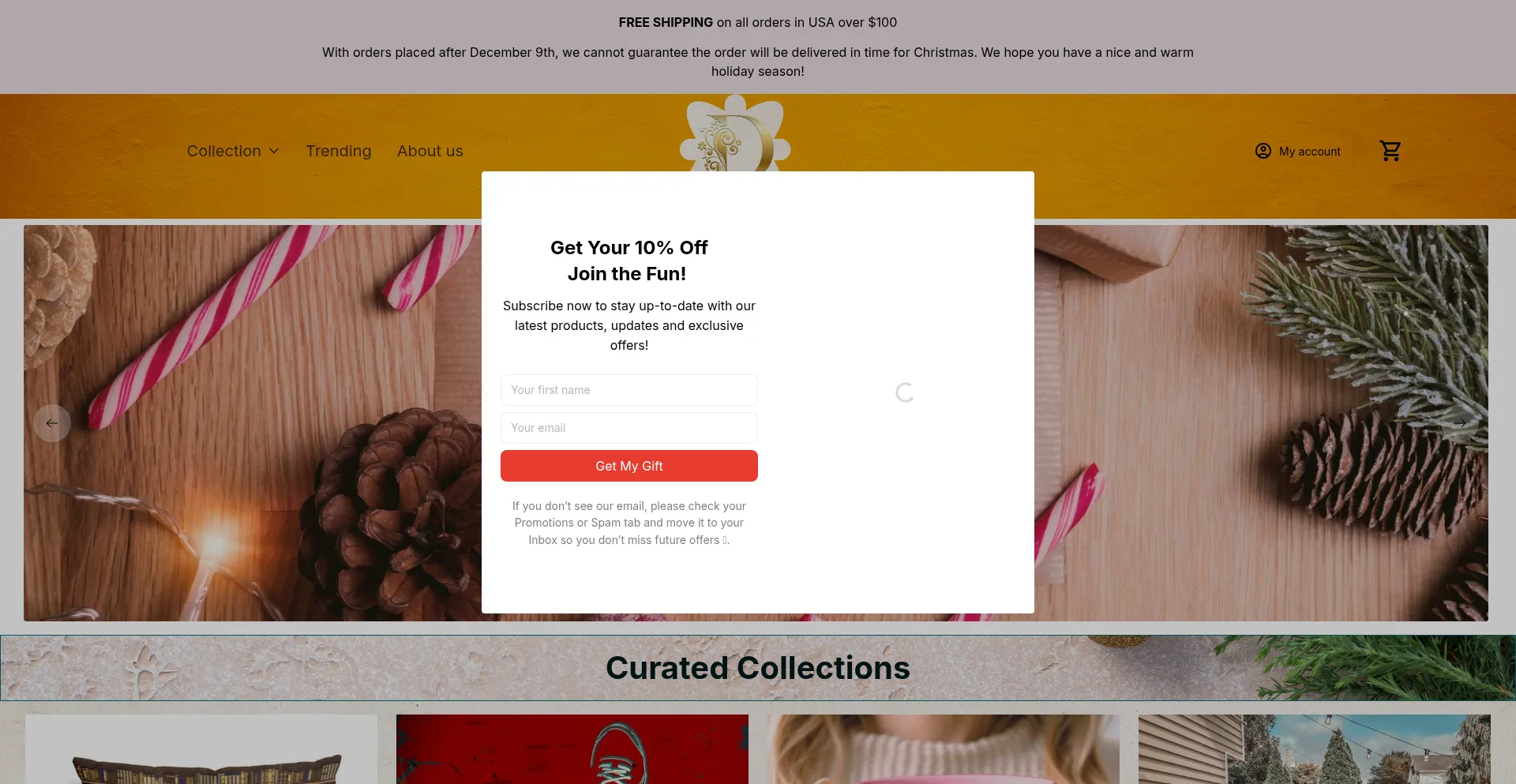Open the Trending page
Screen dimensions: 1516x784
(339, 151)
